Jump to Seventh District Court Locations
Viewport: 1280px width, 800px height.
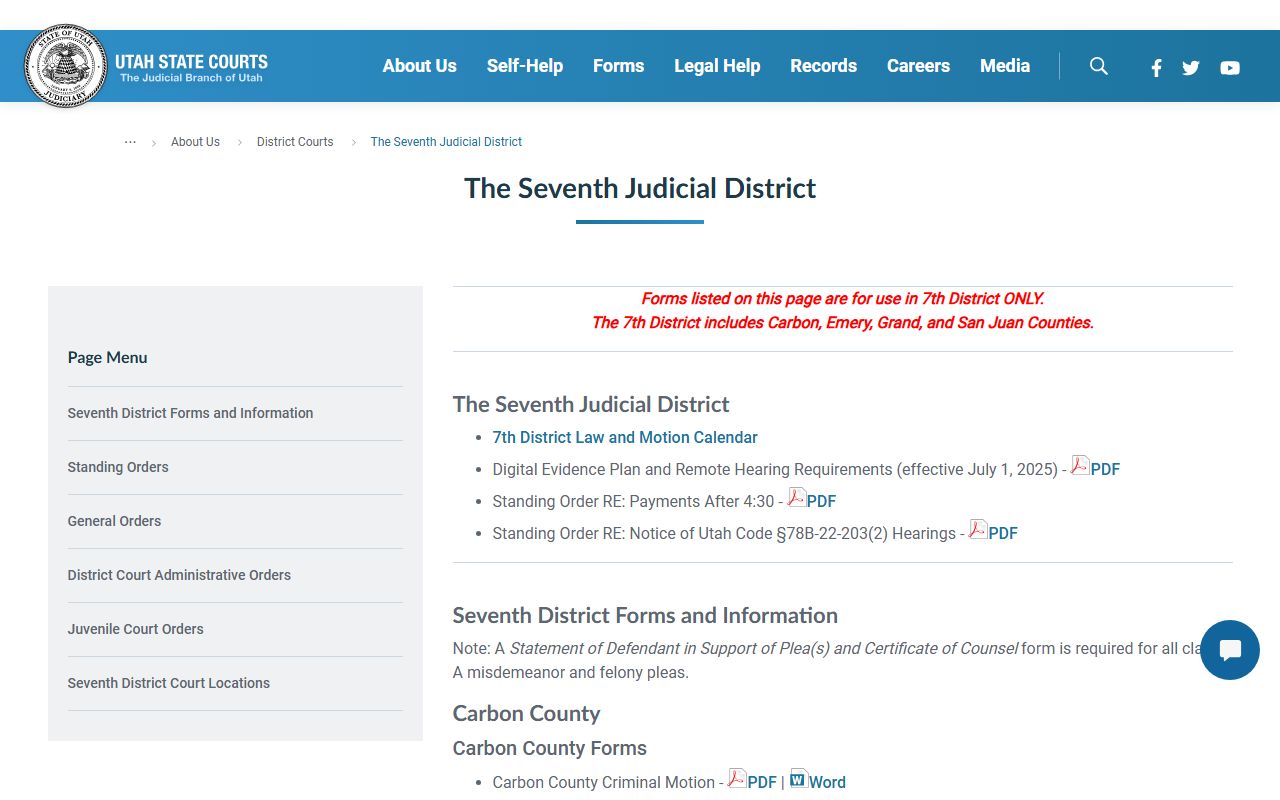pos(169,683)
